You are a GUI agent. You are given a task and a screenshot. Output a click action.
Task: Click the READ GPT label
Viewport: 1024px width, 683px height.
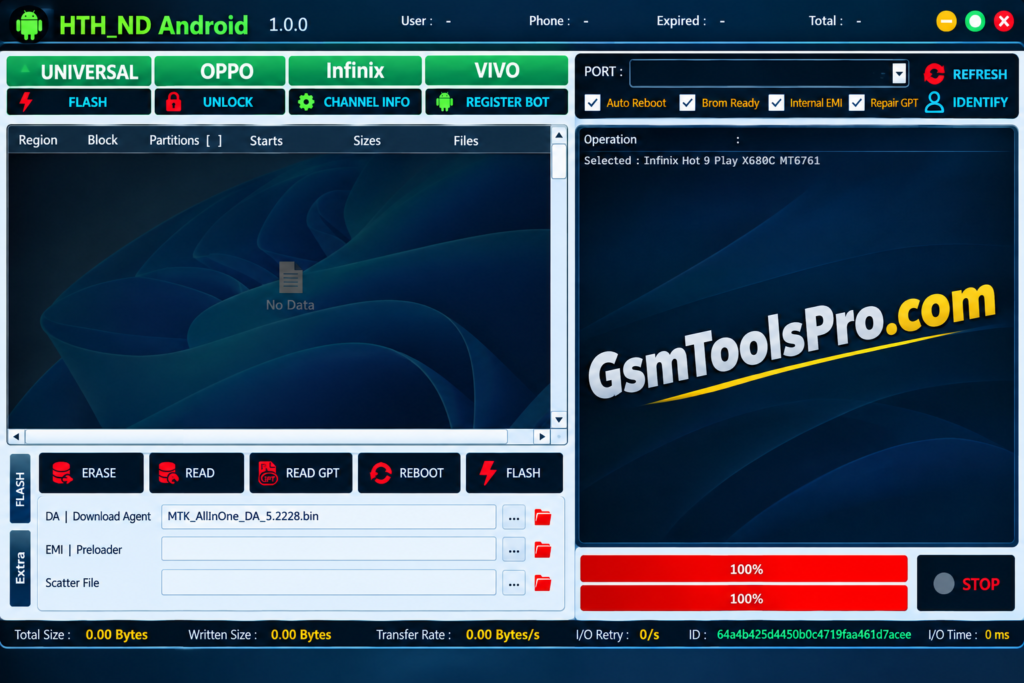(313, 473)
